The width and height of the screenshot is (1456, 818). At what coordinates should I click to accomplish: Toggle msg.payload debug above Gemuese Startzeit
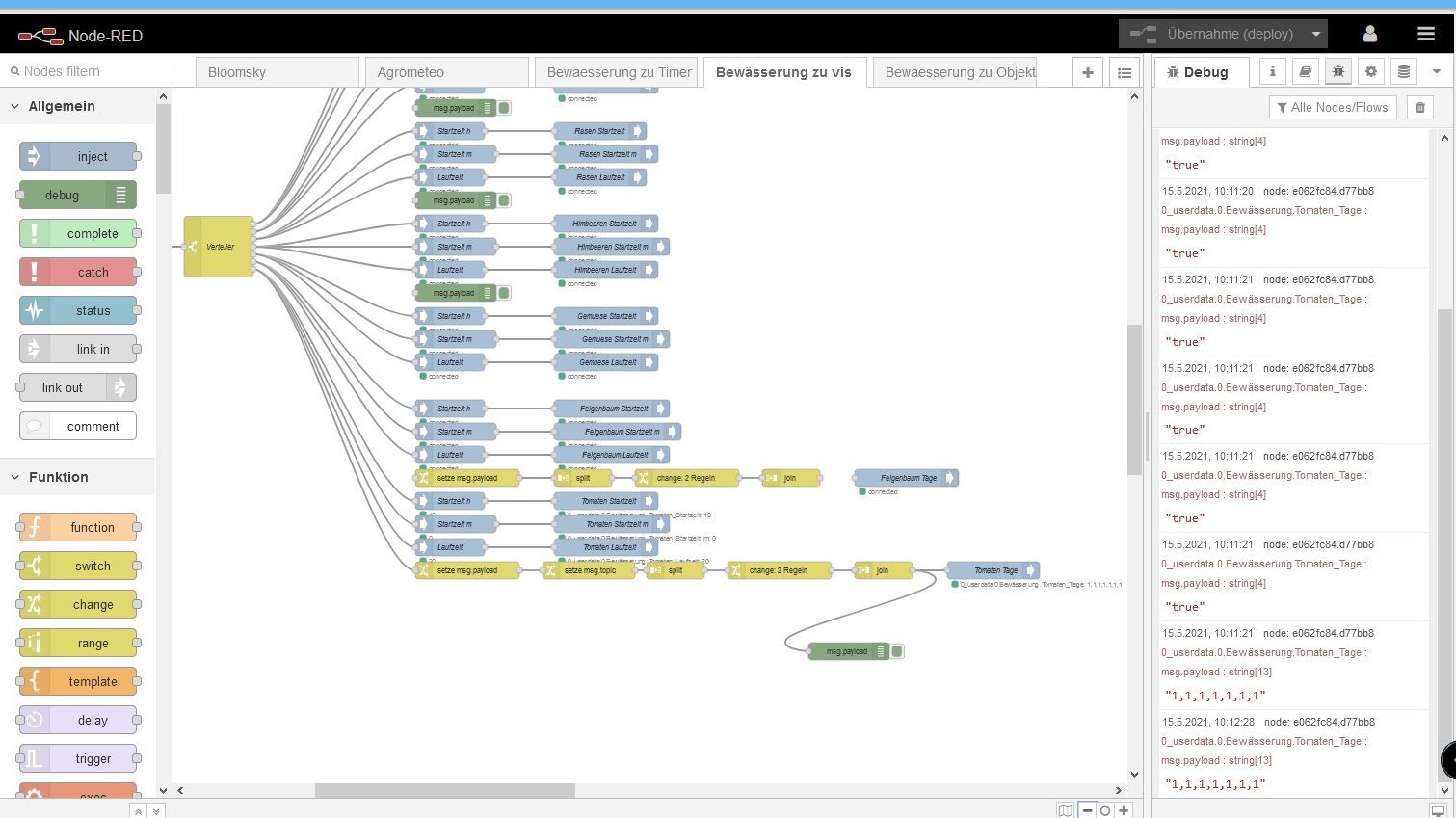point(504,293)
